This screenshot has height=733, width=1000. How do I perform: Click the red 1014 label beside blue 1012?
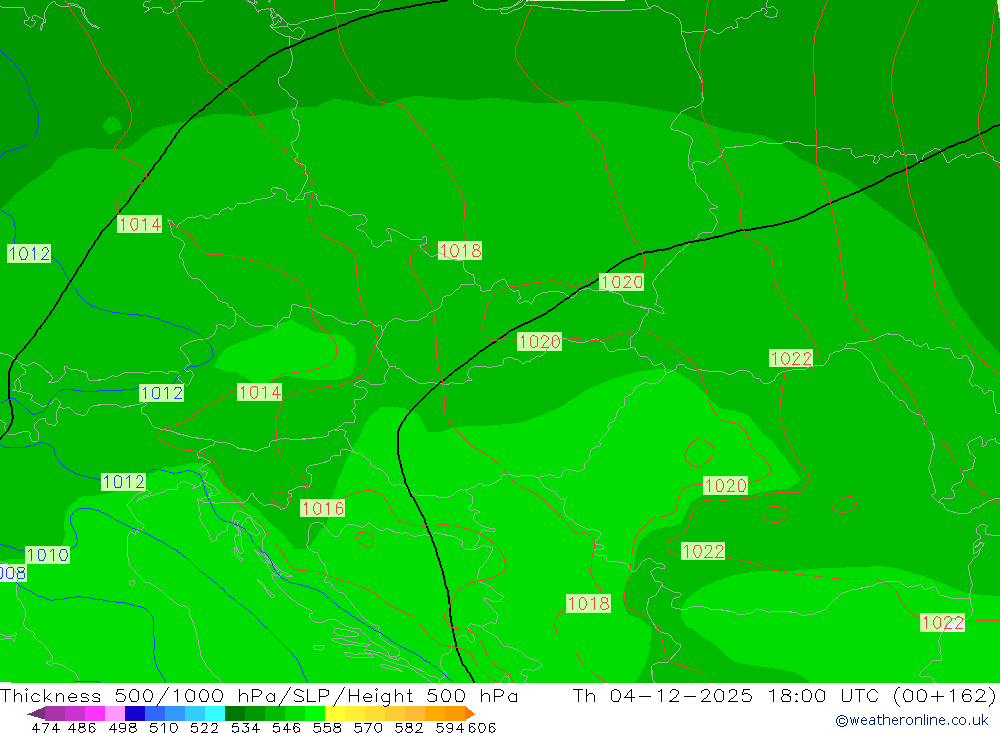260,392
